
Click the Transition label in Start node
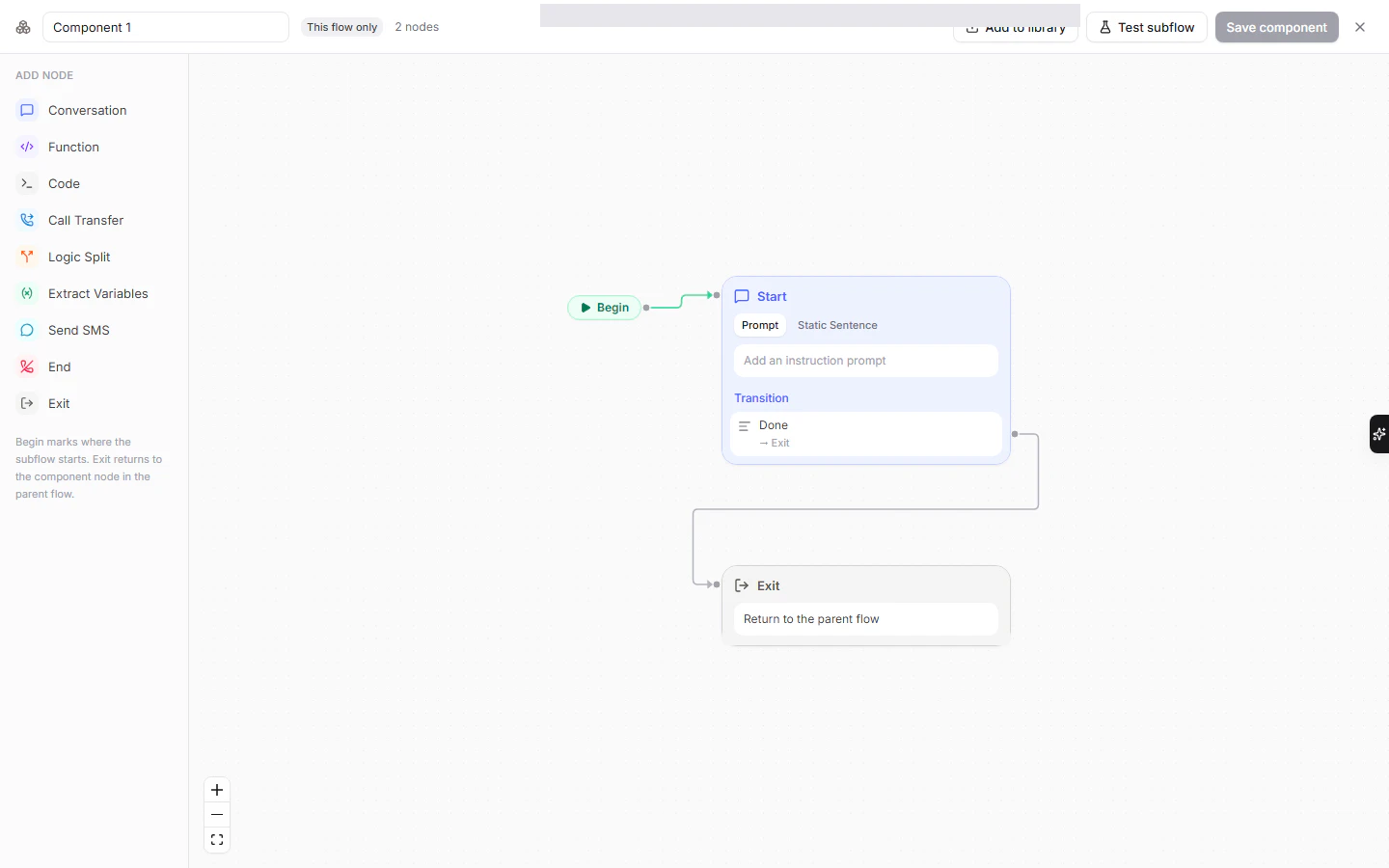(761, 398)
